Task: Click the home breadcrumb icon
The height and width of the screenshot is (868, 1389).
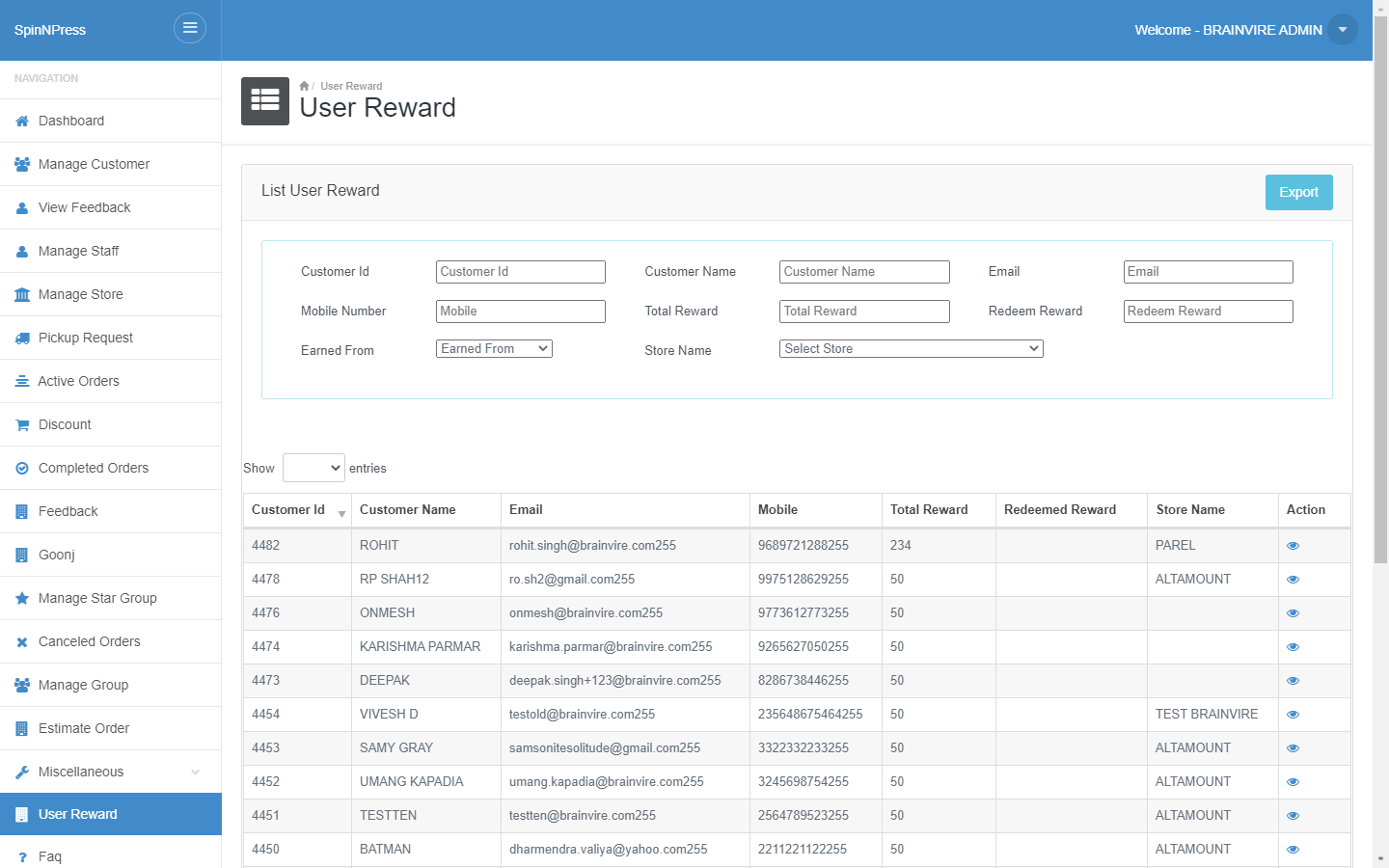Action: 304,86
